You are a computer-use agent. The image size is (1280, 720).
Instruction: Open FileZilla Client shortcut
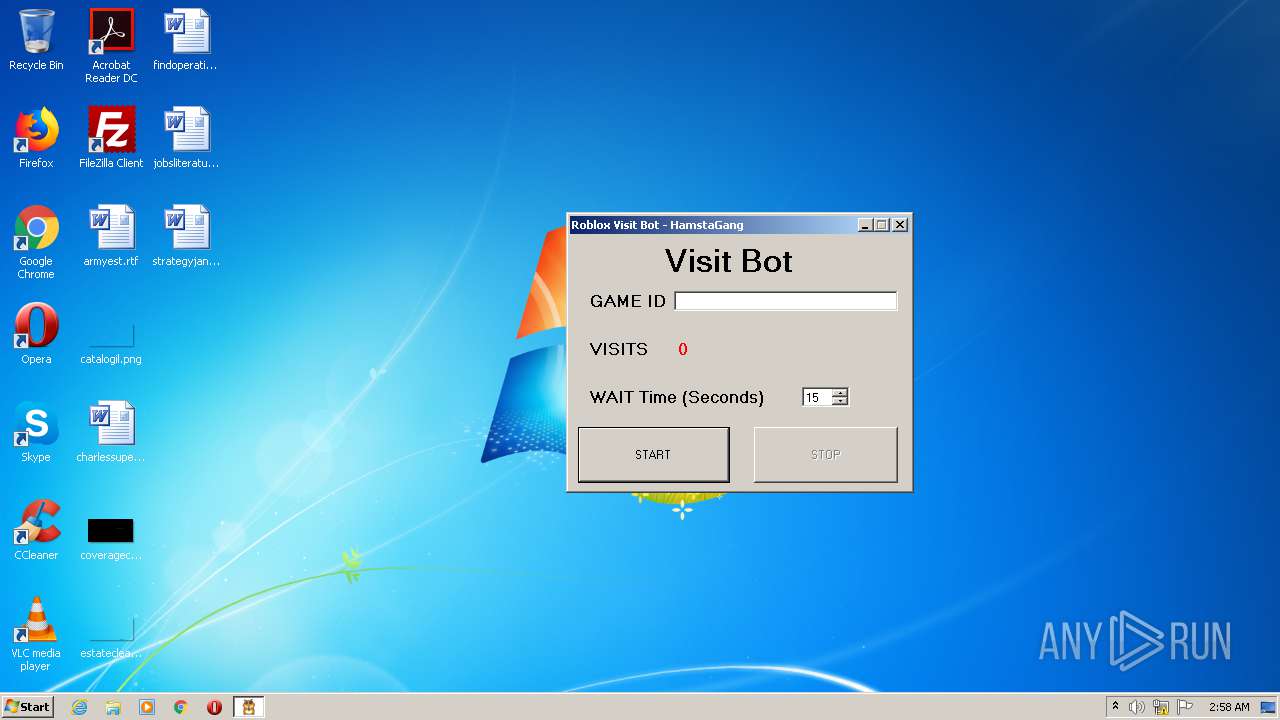pos(111,138)
